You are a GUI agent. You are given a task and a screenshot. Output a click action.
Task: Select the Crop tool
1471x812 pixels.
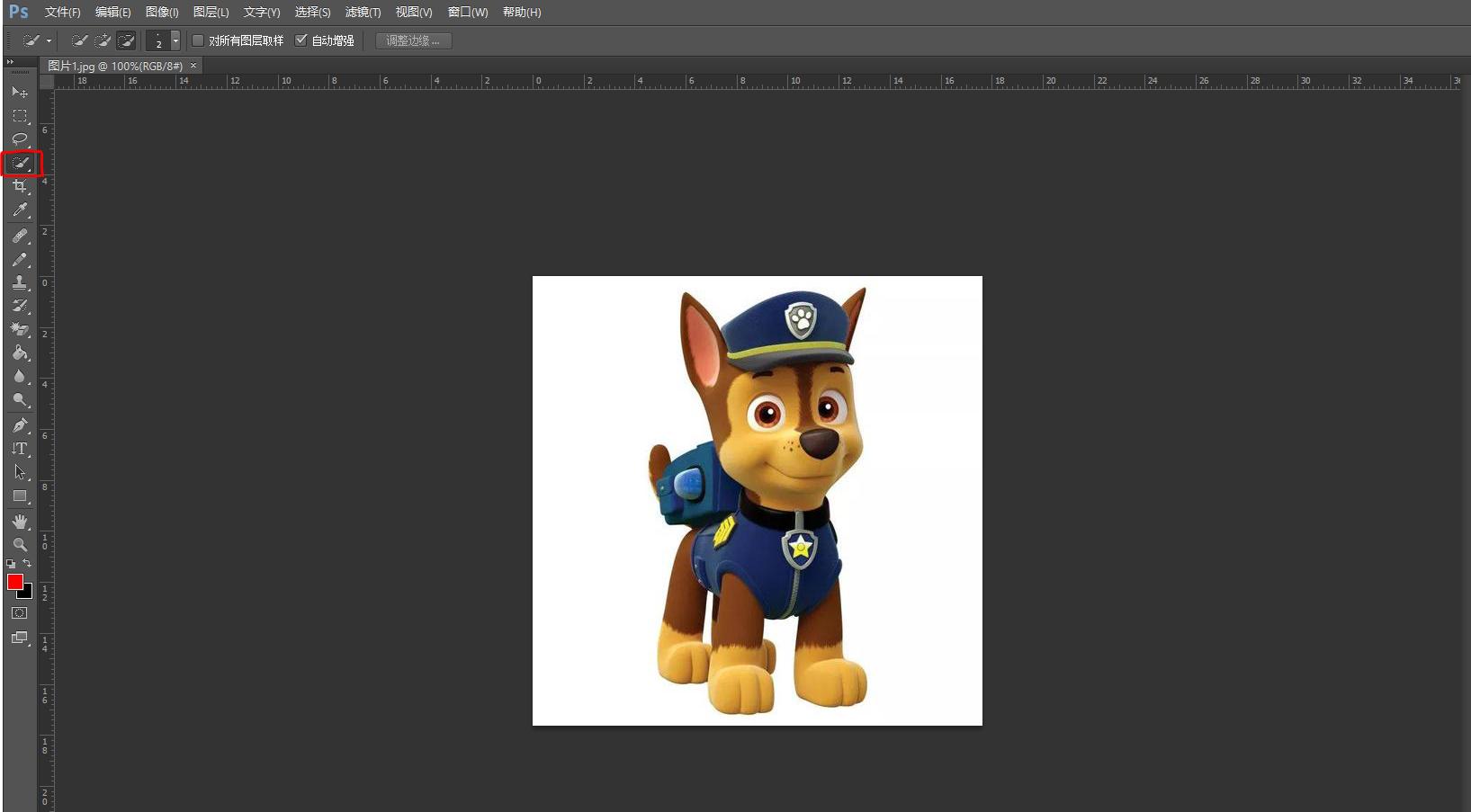tap(20, 186)
